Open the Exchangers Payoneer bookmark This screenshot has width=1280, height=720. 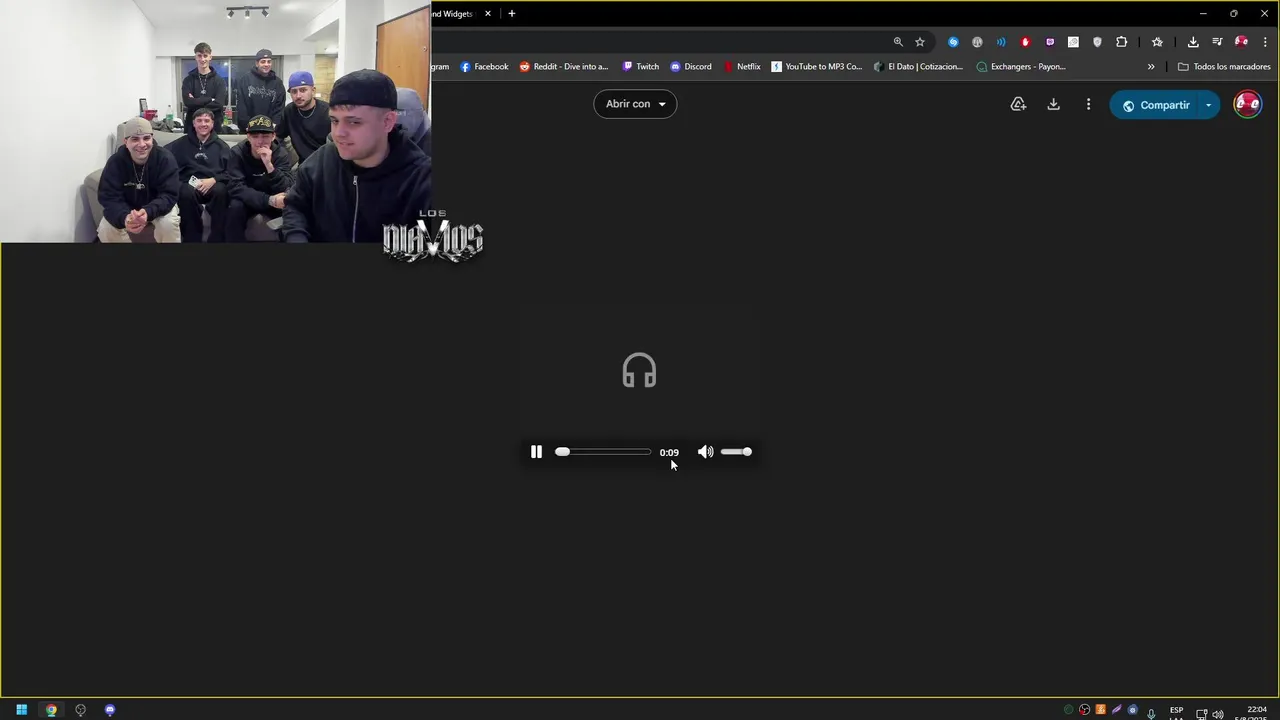(1021, 67)
